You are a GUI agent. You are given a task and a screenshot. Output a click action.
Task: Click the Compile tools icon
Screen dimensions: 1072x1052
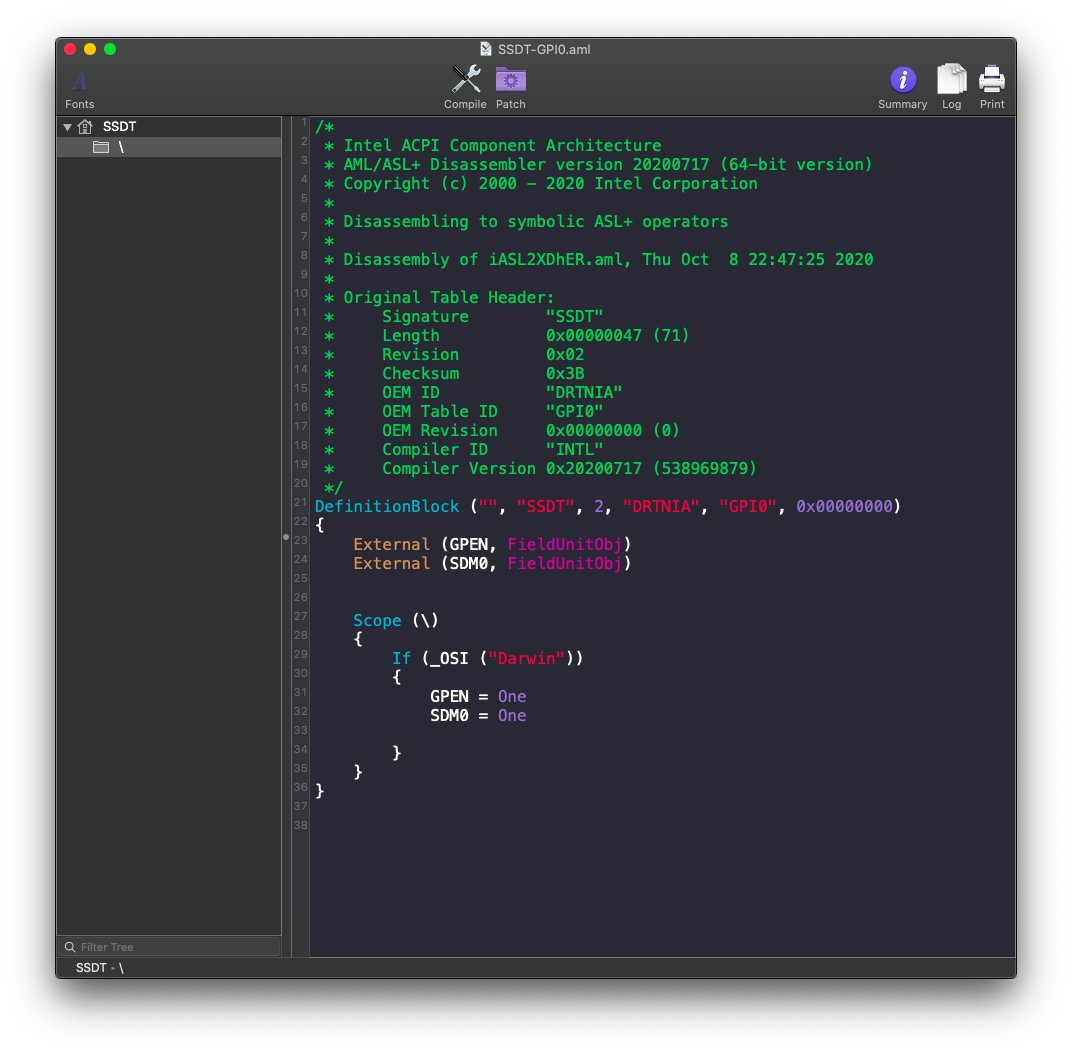(466, 79)
